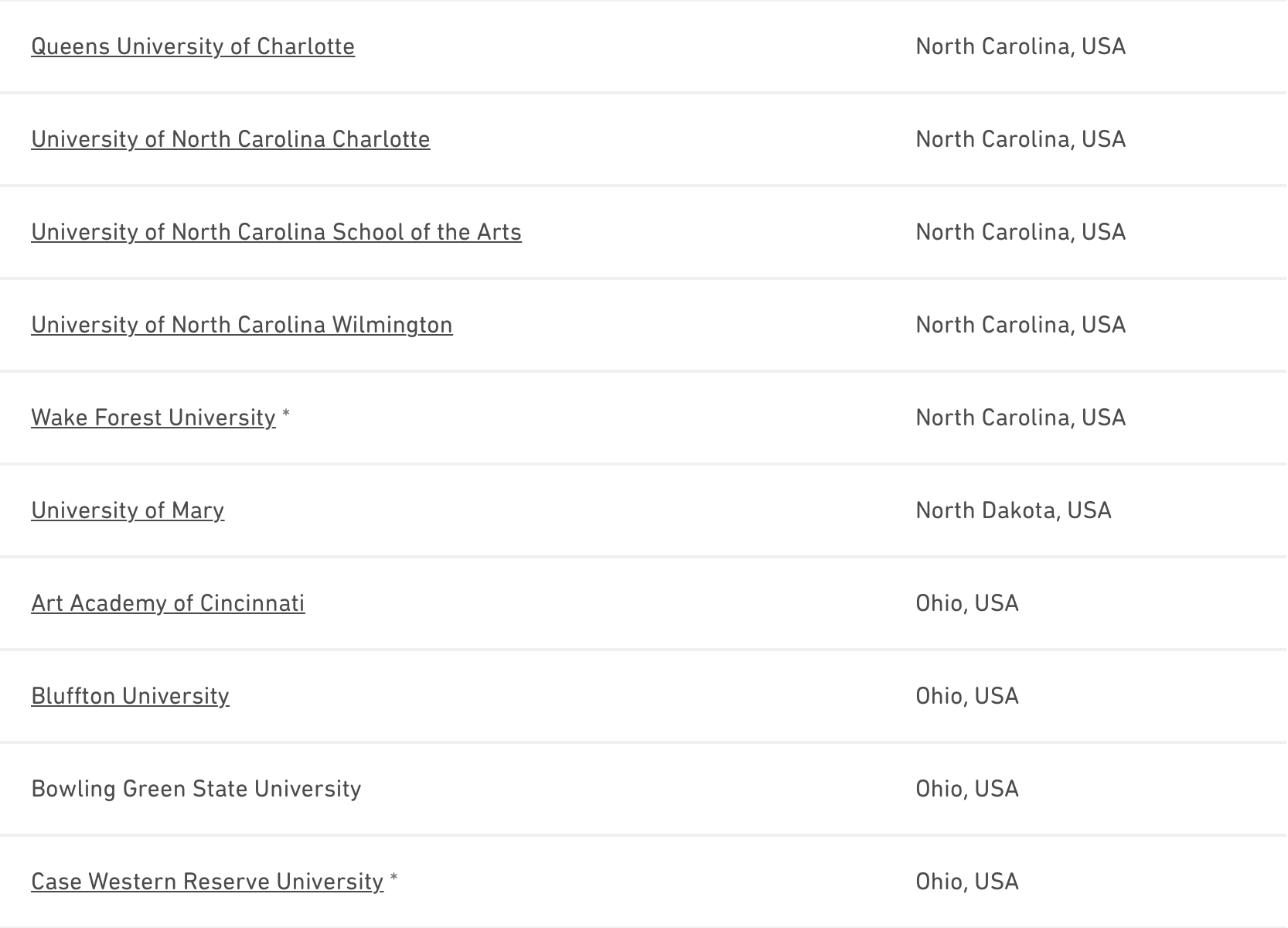
Task: Click Ohio, USA beside Bluffton University
Action: click(x=966, y=696)
